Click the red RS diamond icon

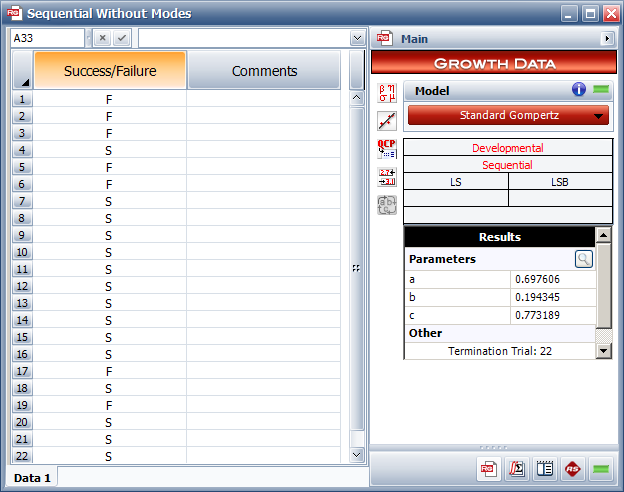(573, 468)
